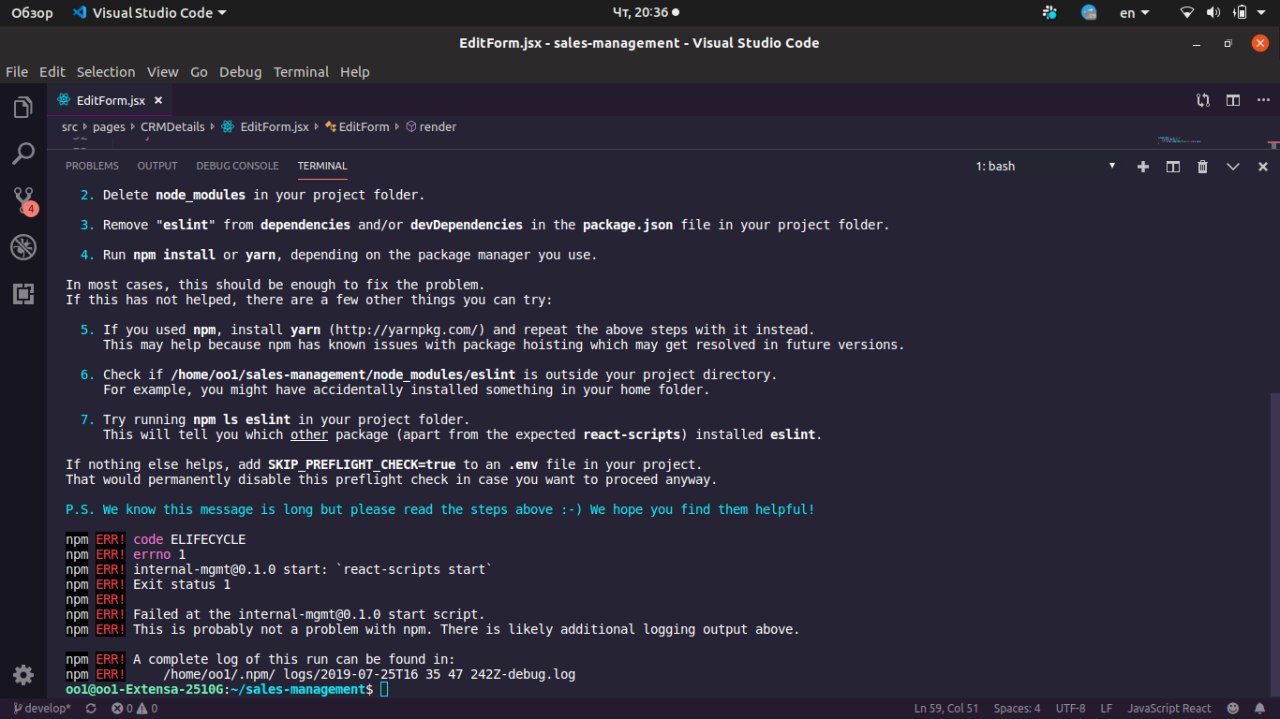Click the blue tray icon beside Slack
This screenshot has width=1280, height=719.
(1089, 13)
